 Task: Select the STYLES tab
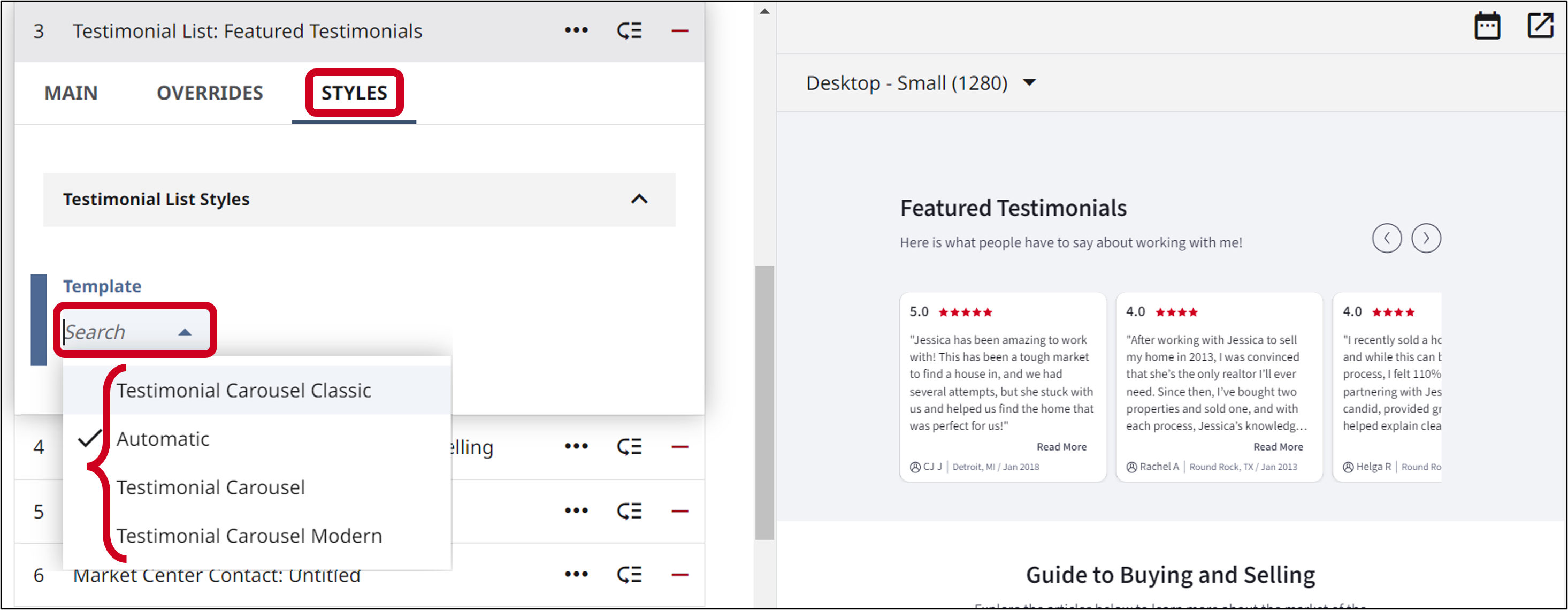354,93
